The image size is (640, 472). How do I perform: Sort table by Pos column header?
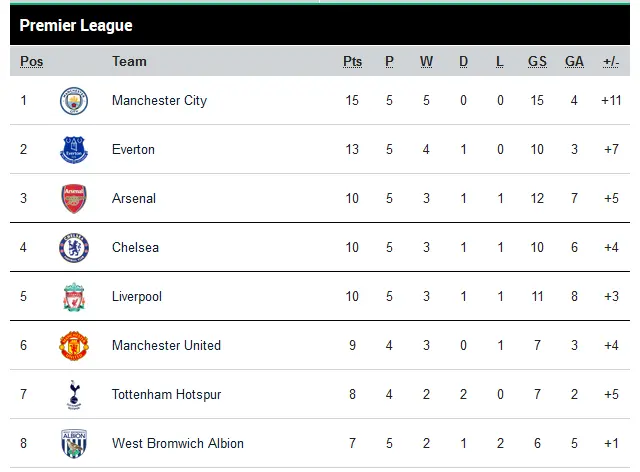(32, 62)
